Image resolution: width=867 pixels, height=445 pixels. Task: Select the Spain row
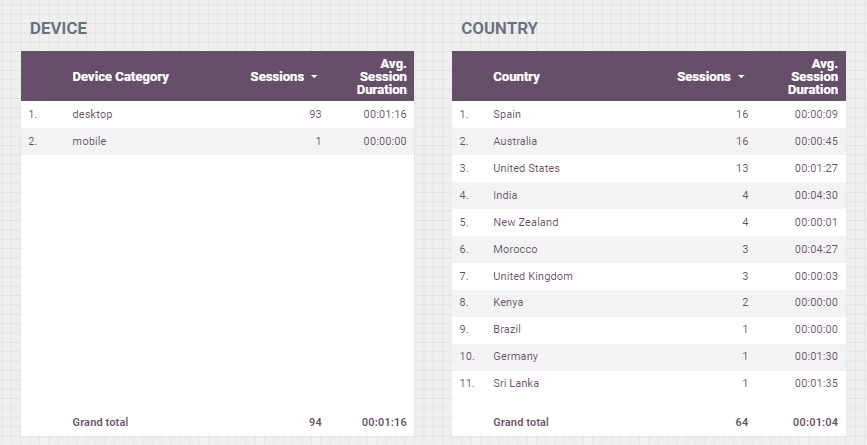coord(649,114)
